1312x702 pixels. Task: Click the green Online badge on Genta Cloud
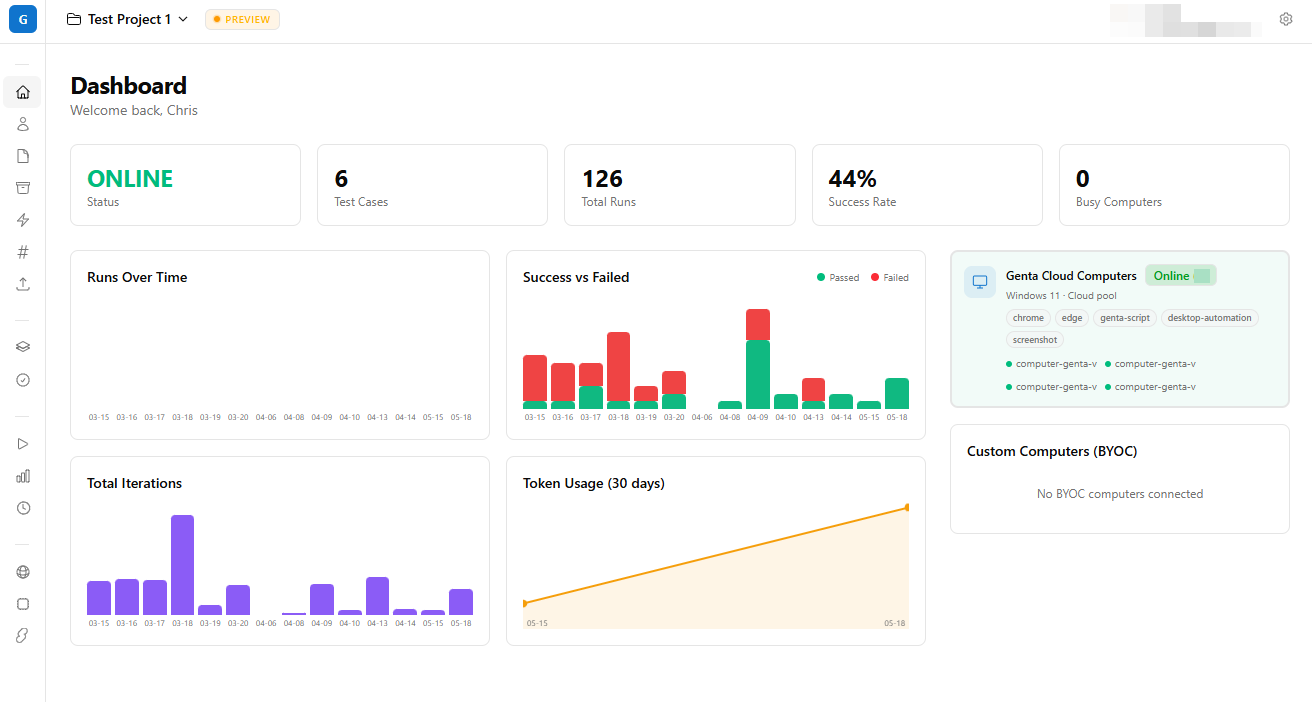(x=1181, y=276)
